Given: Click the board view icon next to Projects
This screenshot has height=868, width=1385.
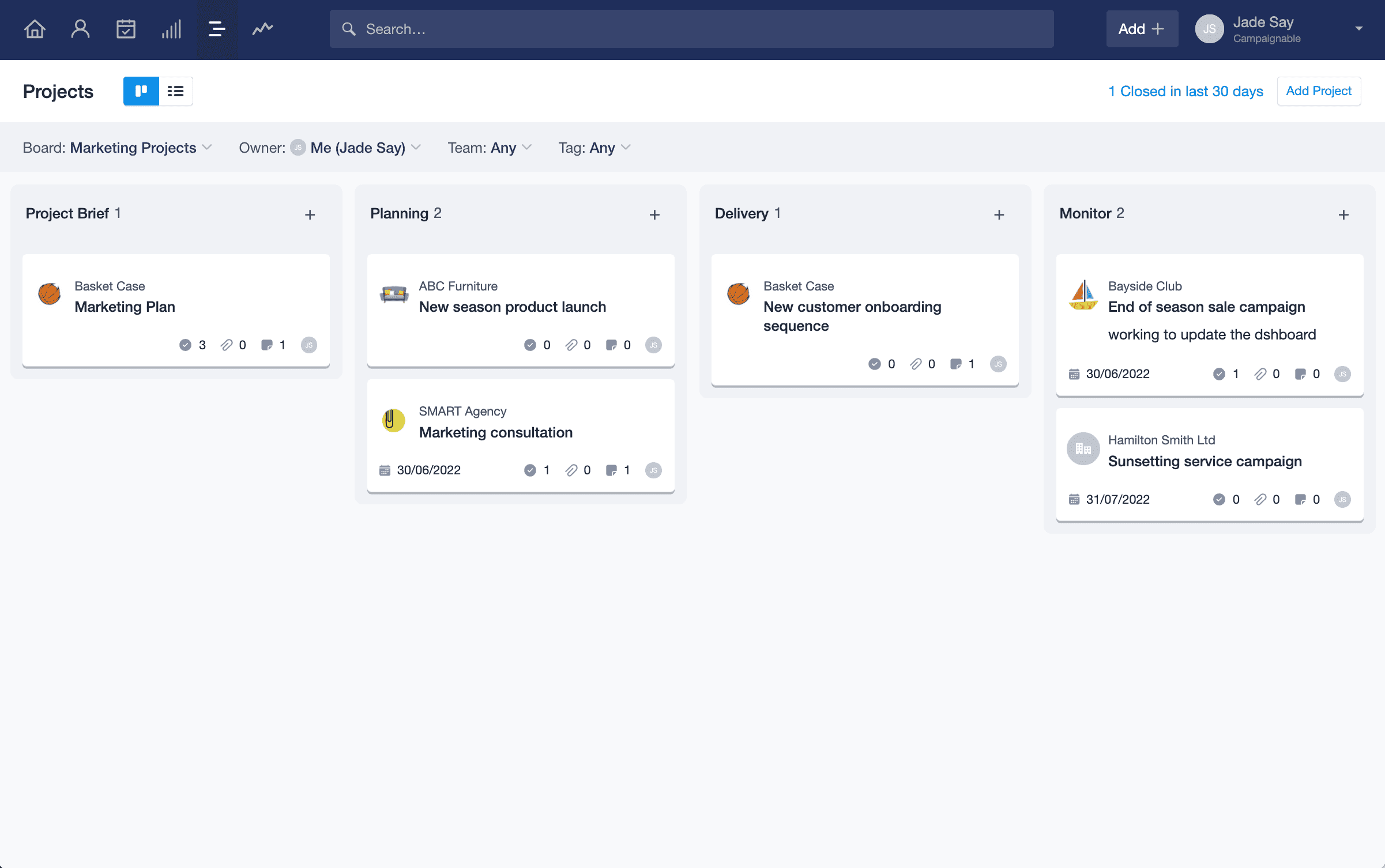Looking at the screenshot, I should 141,91.
